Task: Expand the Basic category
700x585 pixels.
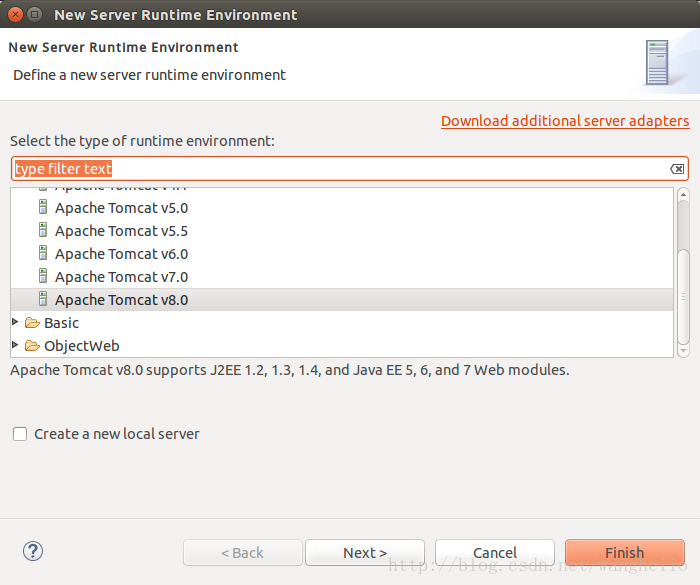Action: (15, 322)
